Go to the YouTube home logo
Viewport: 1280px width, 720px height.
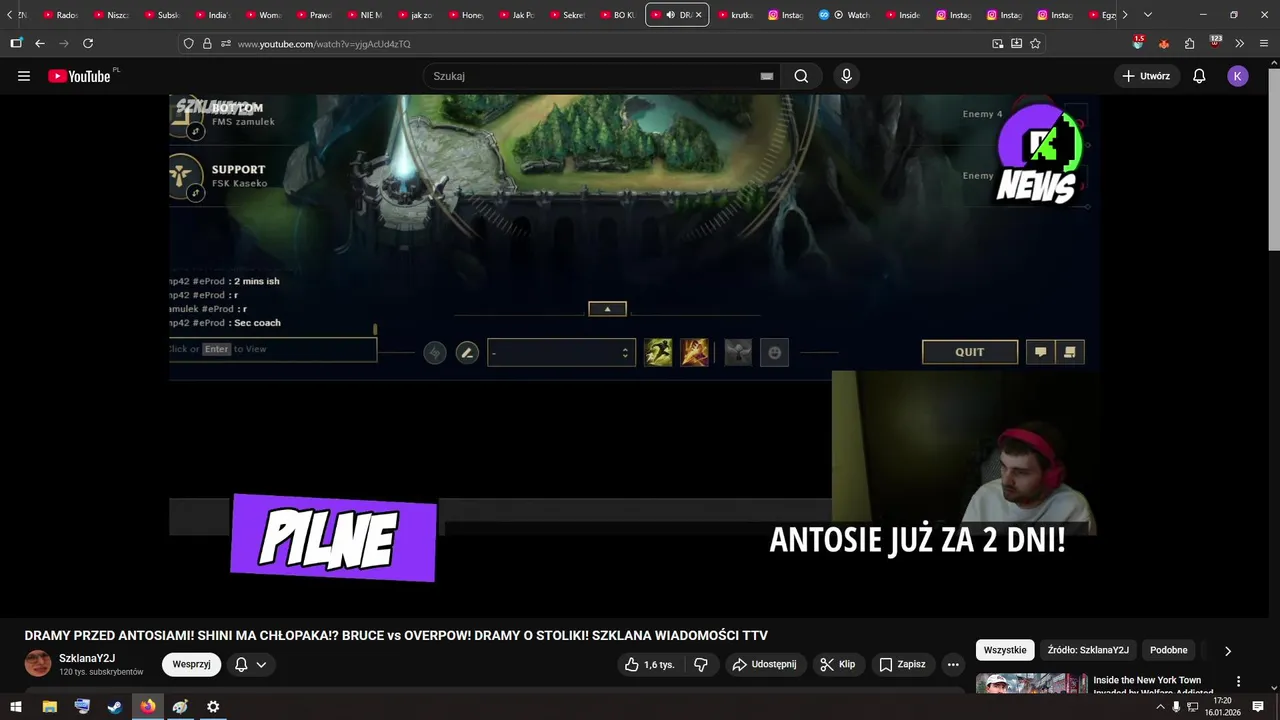(x=79, y=76)
